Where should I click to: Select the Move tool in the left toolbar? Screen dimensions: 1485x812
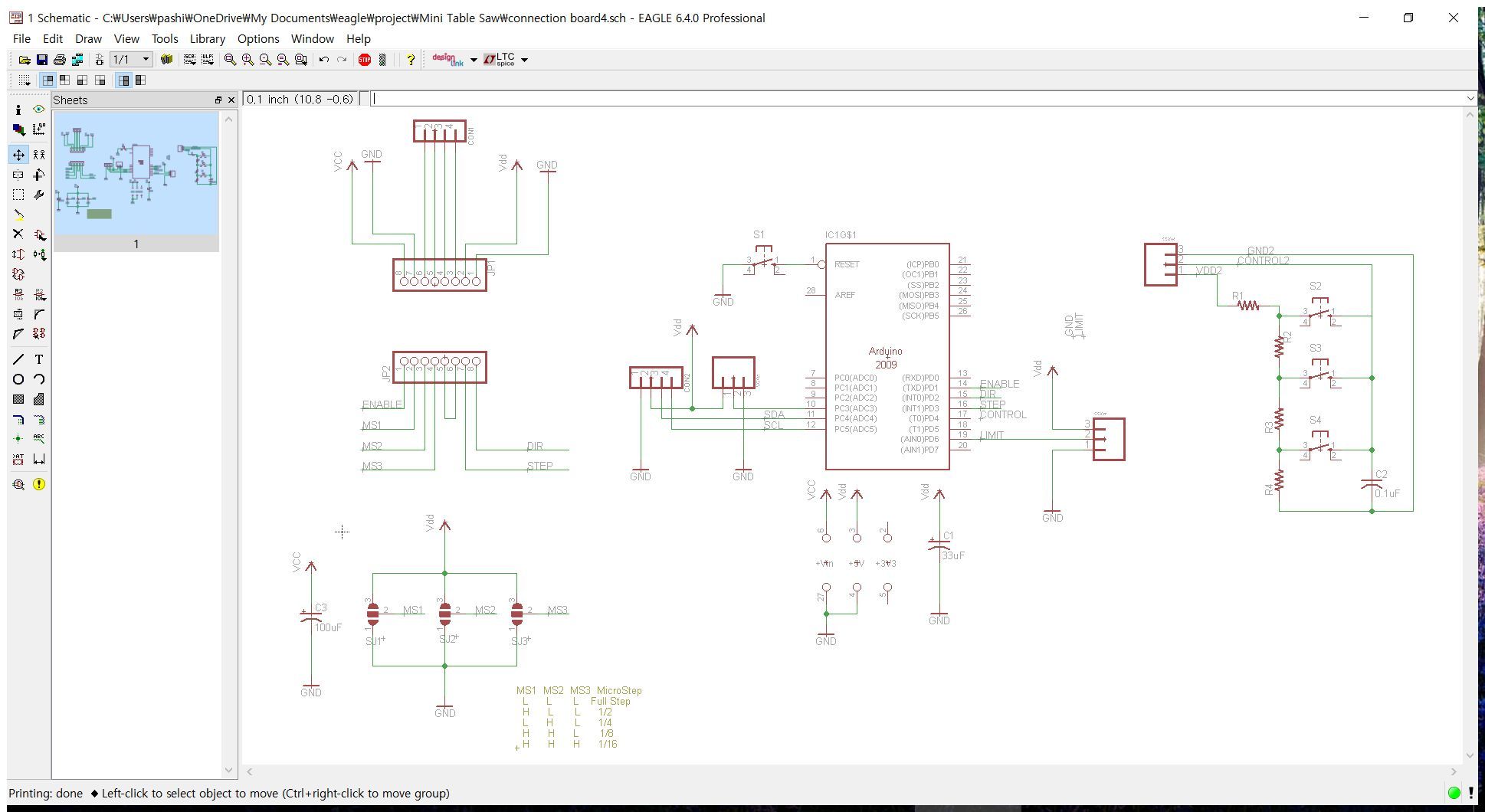pyautogui.click(x=18, y=155)
